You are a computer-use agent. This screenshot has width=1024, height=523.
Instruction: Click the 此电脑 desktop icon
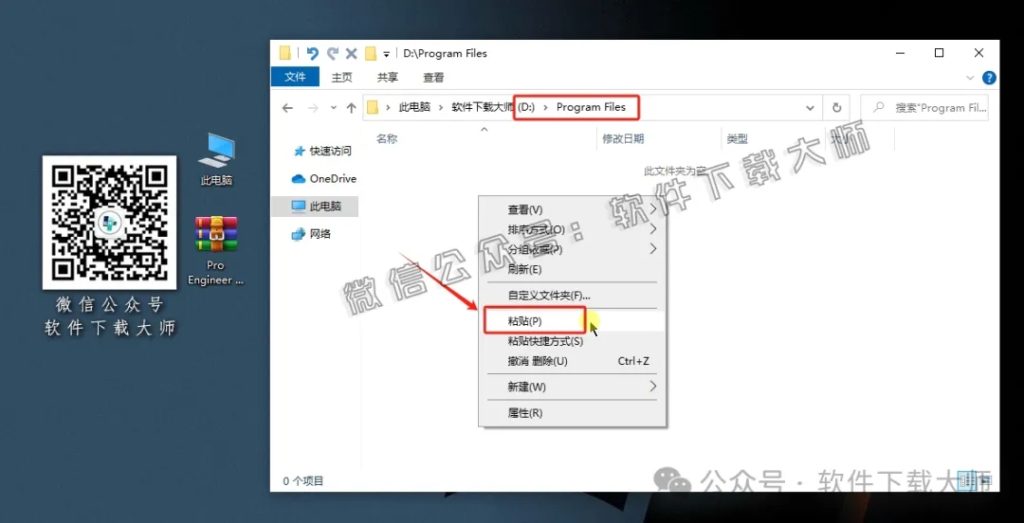[x=216, y=159]
